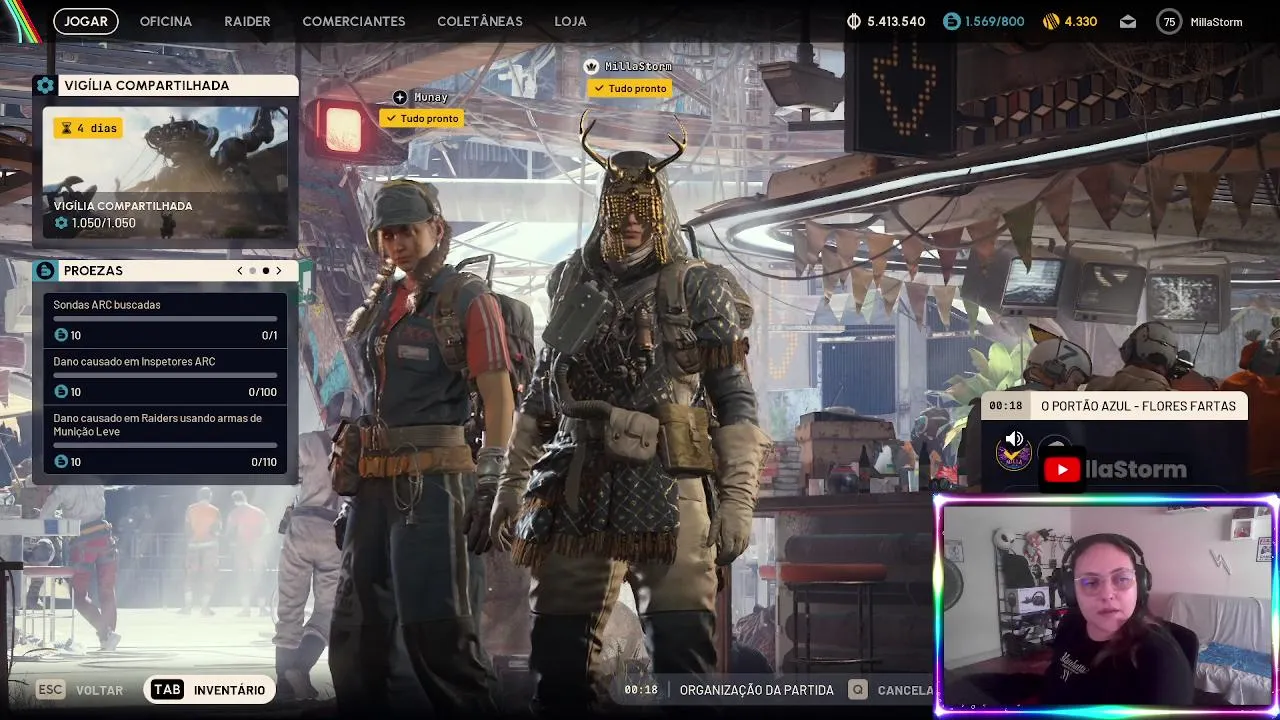
Task: Open the COLETÂNEAS tab
Action: click(480, 21)
